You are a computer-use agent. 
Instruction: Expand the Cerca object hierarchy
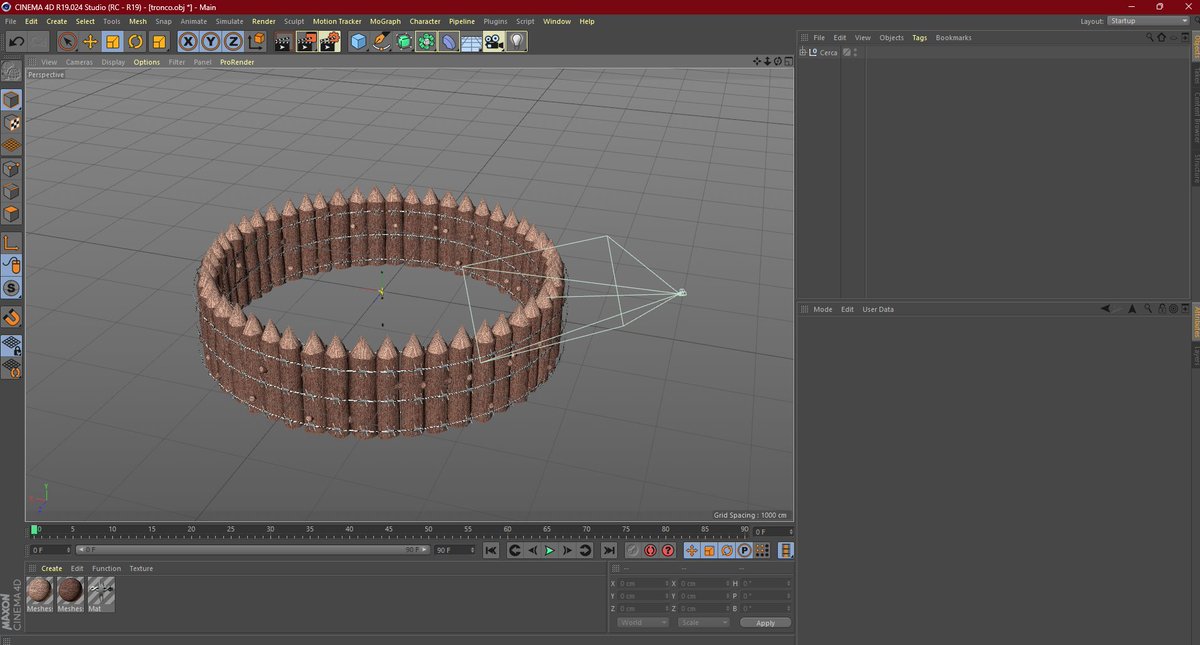coord(802,52)
